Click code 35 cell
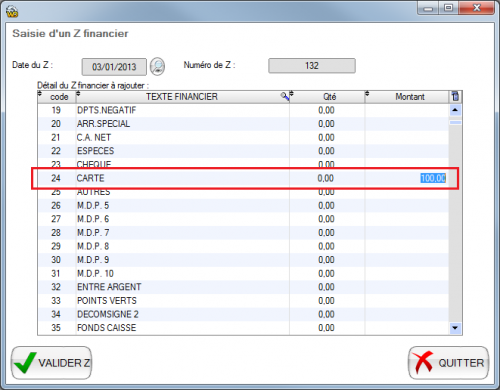This screenshot has height=390, width=500. tap(56, 328)
